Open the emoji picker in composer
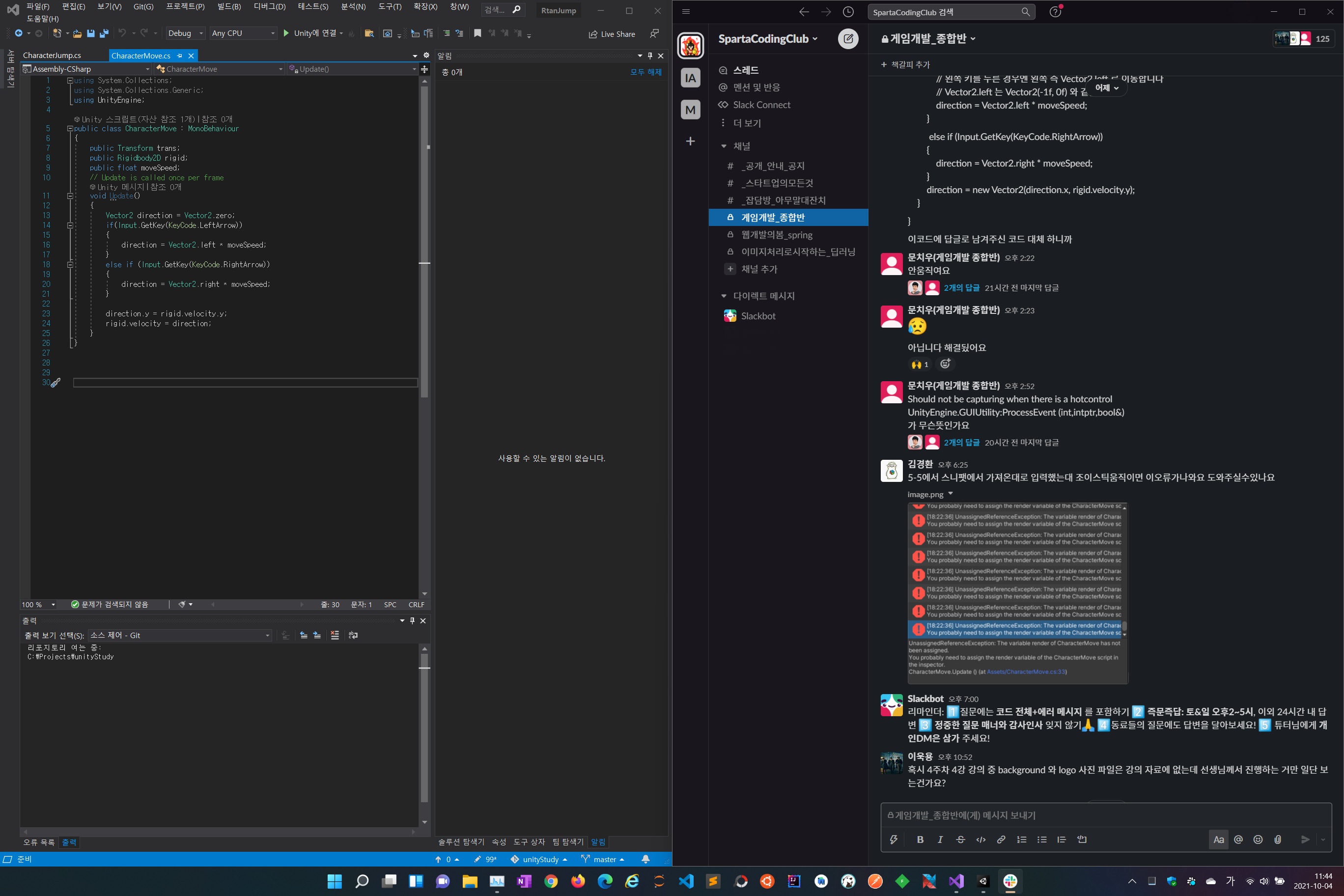1344x896 pixels. pyautogui.click(x=1258, y=840)
